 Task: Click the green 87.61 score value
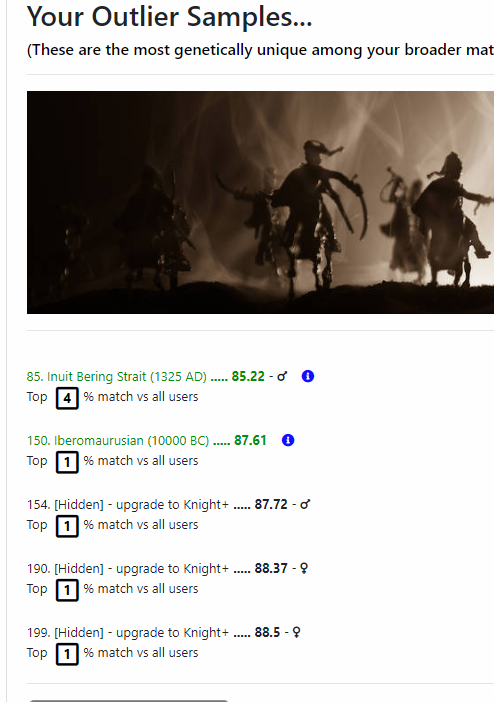pyautogui.click(x=250, y=440)
